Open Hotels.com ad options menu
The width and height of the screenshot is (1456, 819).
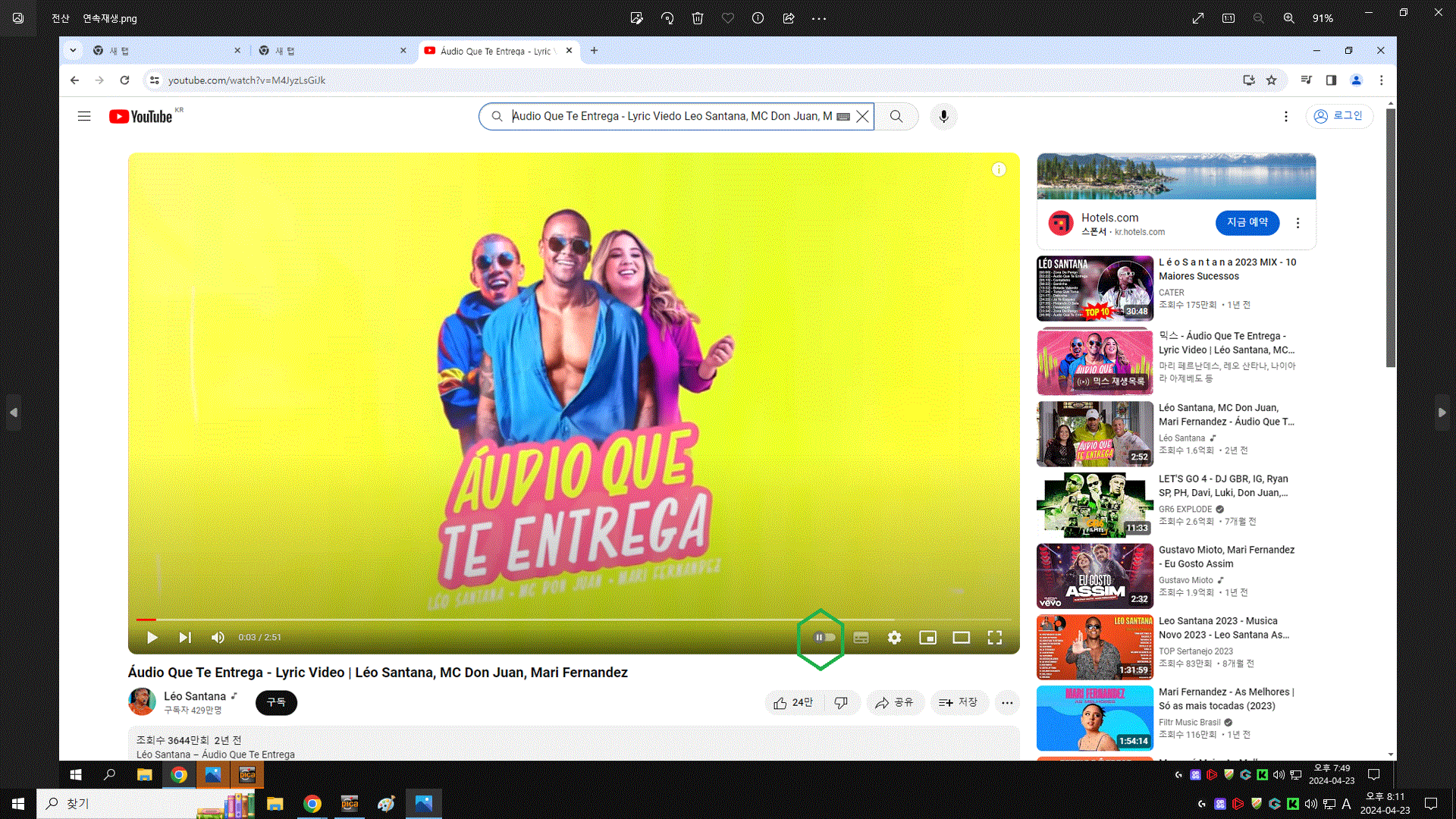click(x=1298, y=223)
